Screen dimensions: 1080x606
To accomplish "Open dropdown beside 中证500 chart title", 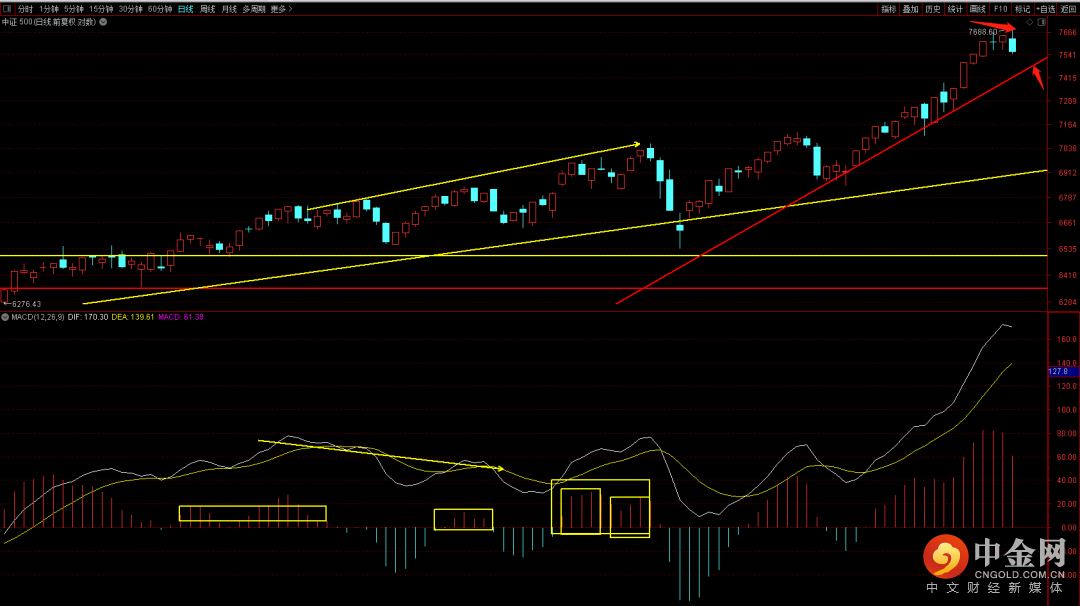I will 103,22.
